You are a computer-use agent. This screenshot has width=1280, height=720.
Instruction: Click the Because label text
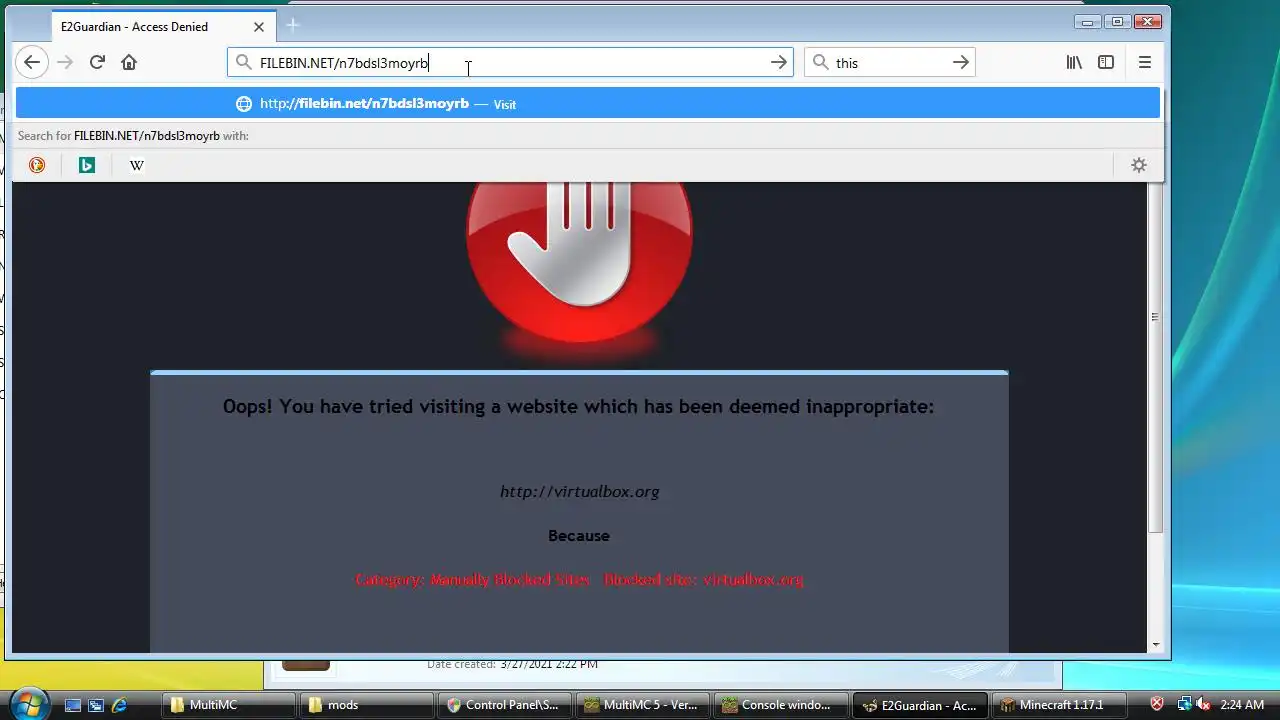coord(579,535)
